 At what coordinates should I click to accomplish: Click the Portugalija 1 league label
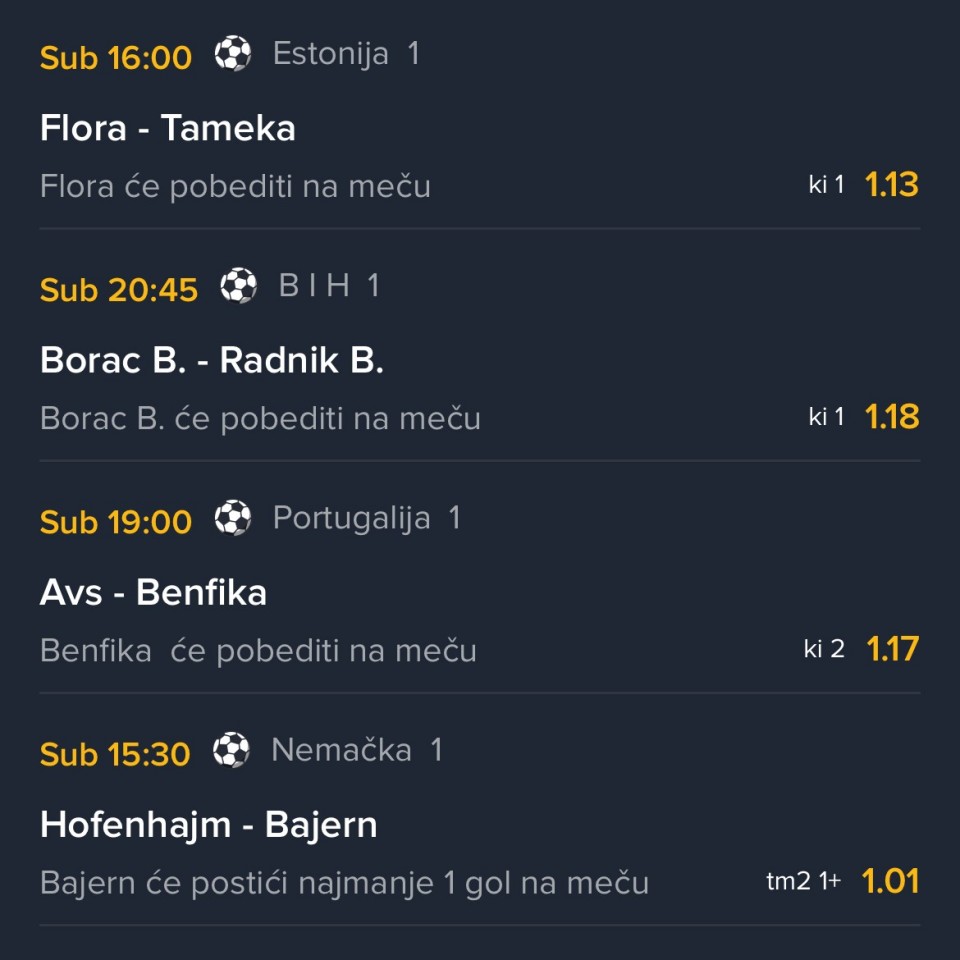[x=366, y=518]
